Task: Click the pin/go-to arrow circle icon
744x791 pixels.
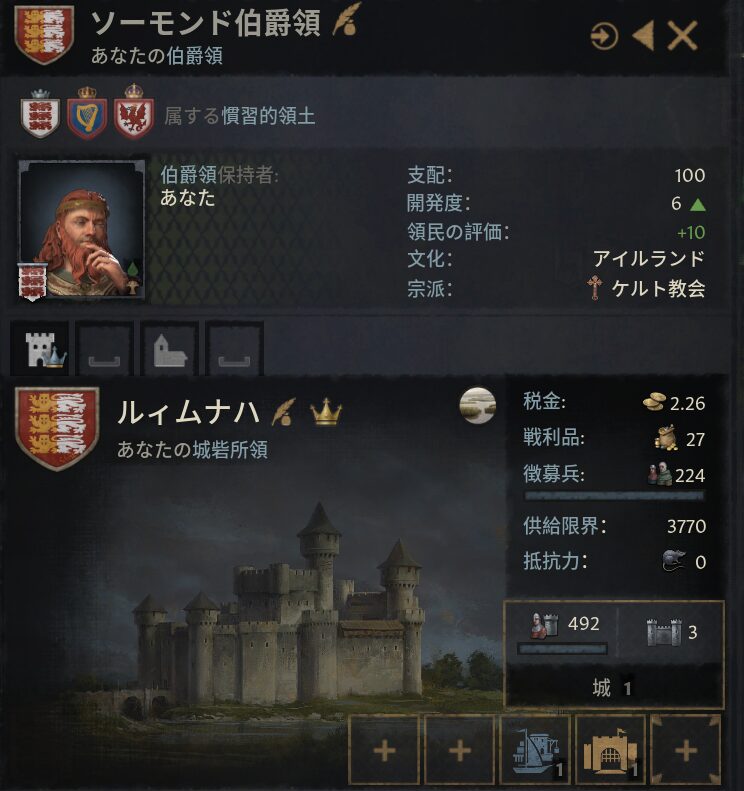Action: point(604,36)
